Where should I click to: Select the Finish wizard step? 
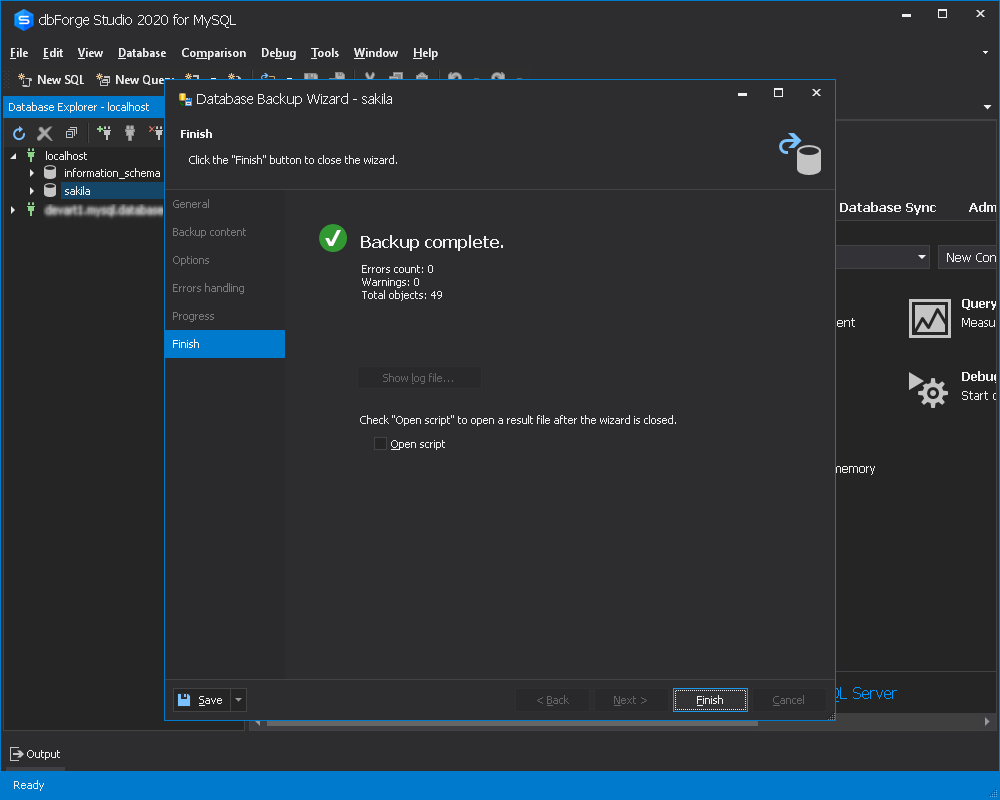[224, 344]
